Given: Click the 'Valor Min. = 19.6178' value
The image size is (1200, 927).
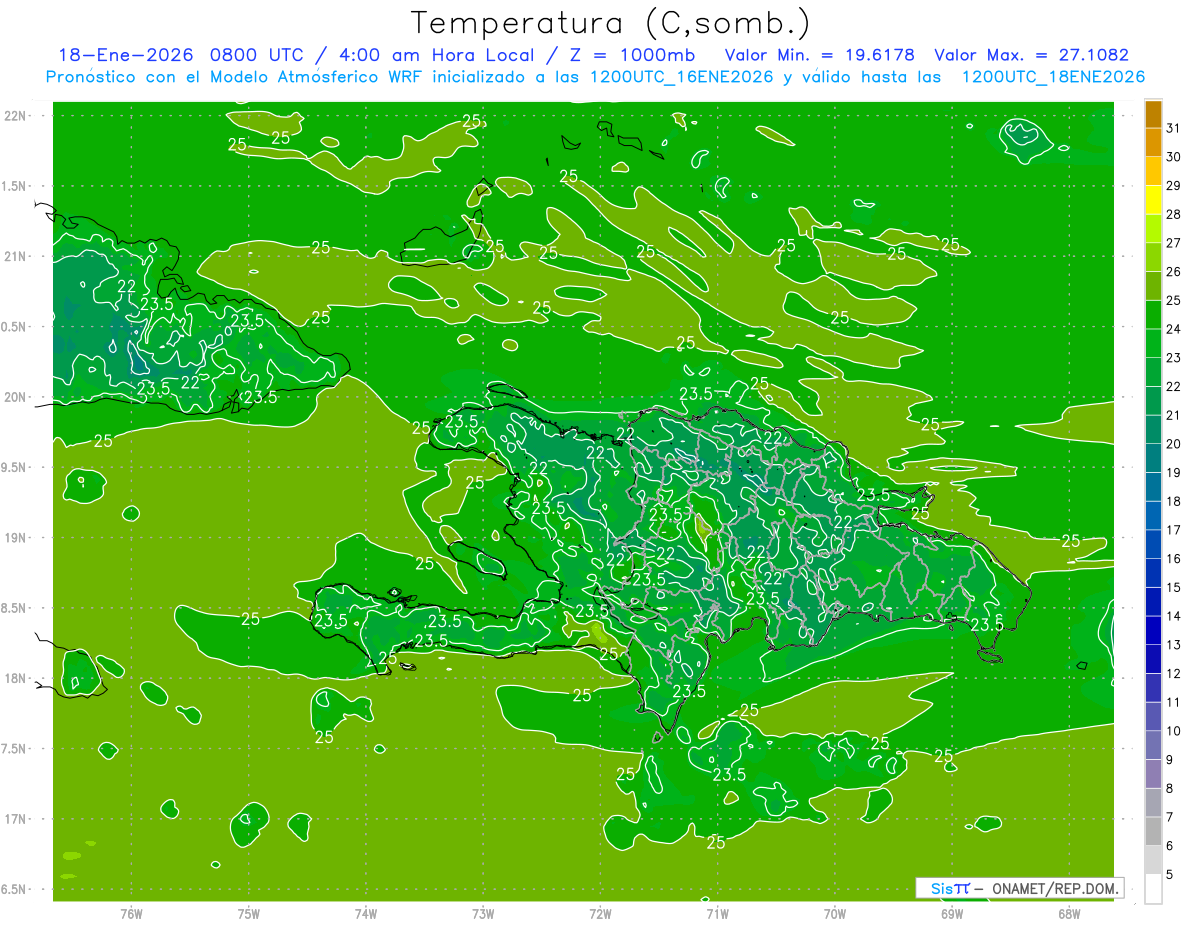Looking at the screenshot, I should [820, 55].
